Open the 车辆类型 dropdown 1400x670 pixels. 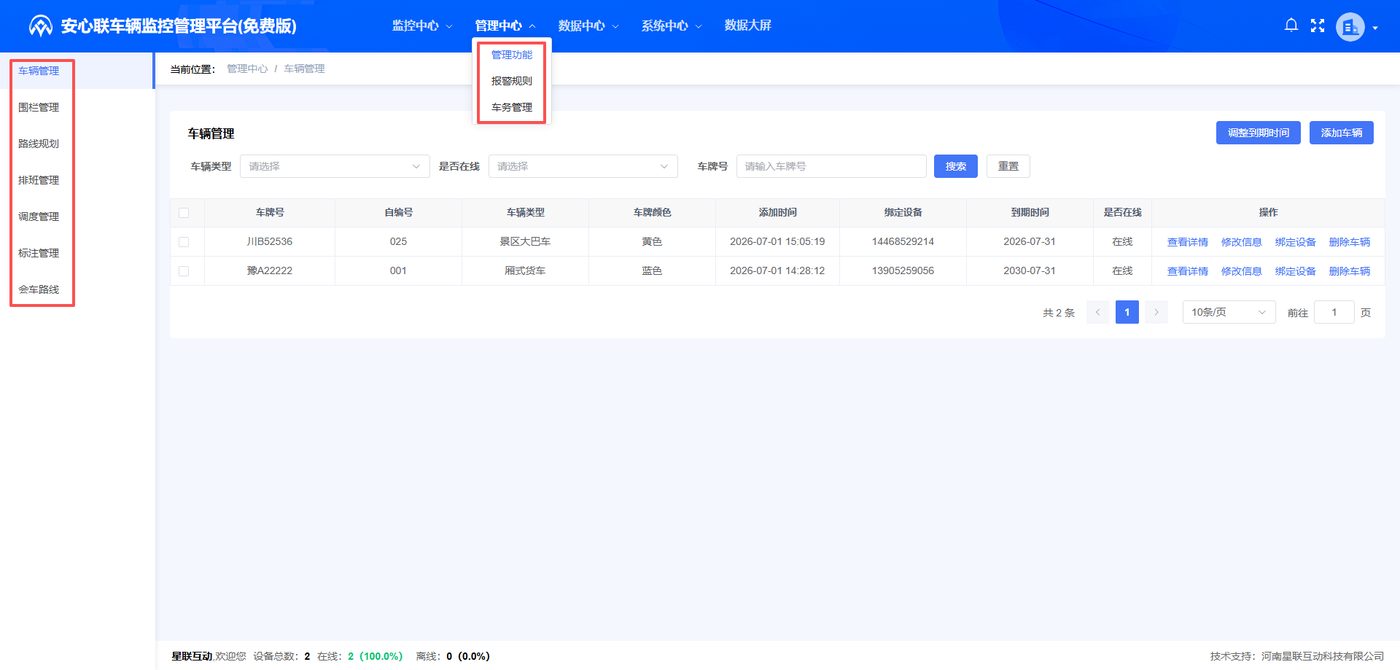pyautogui.click(x=335, y=166)
